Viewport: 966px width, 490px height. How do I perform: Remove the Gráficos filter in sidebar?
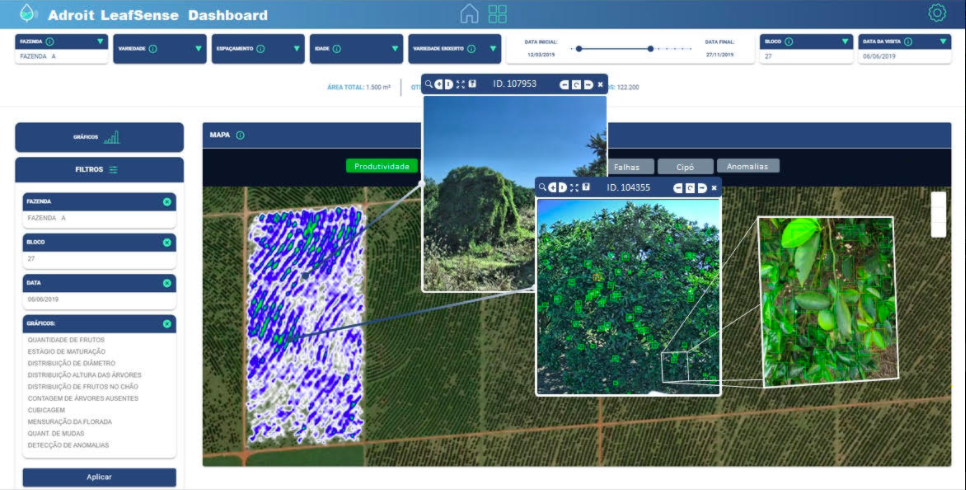[x=167, y=324]
